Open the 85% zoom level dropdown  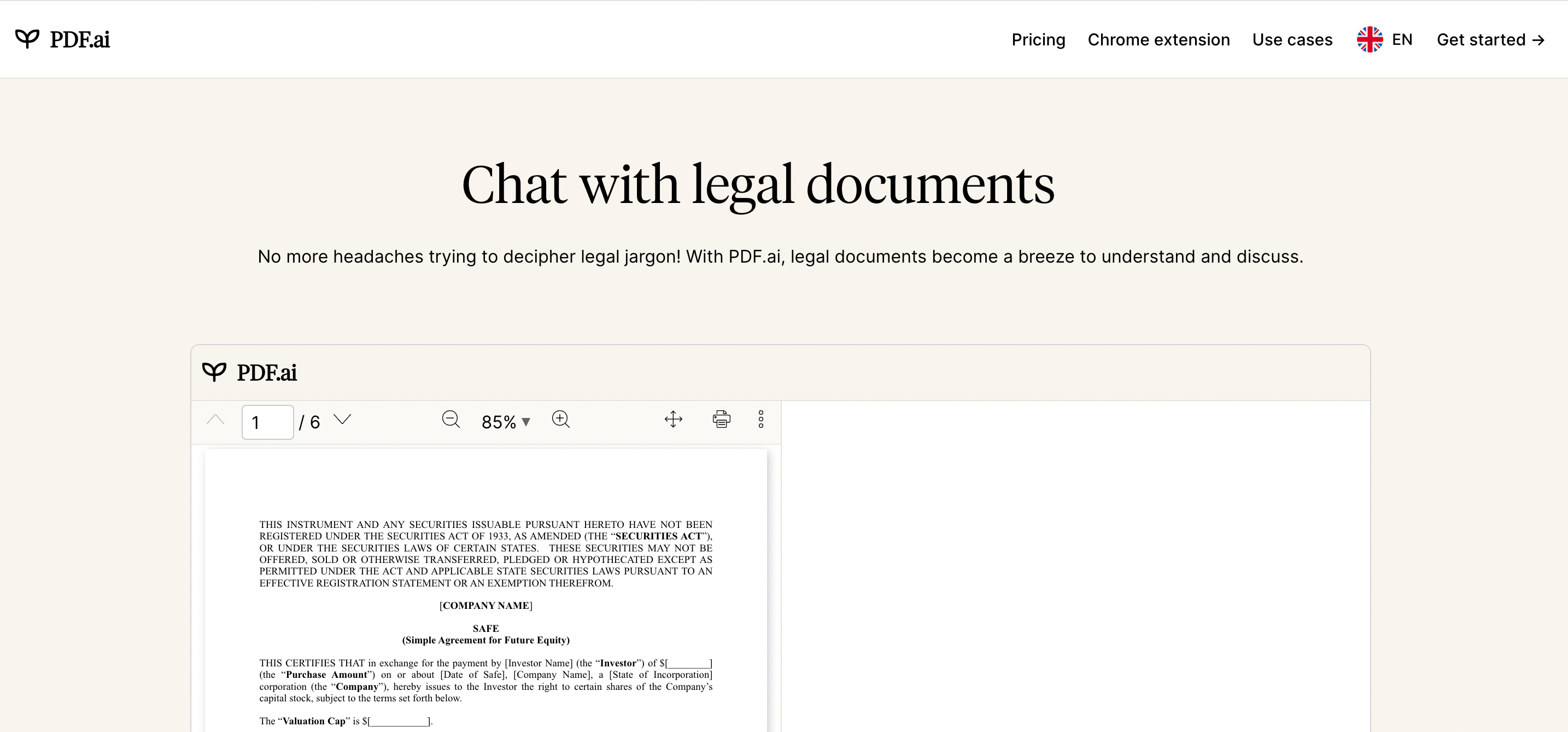[505, 422]
